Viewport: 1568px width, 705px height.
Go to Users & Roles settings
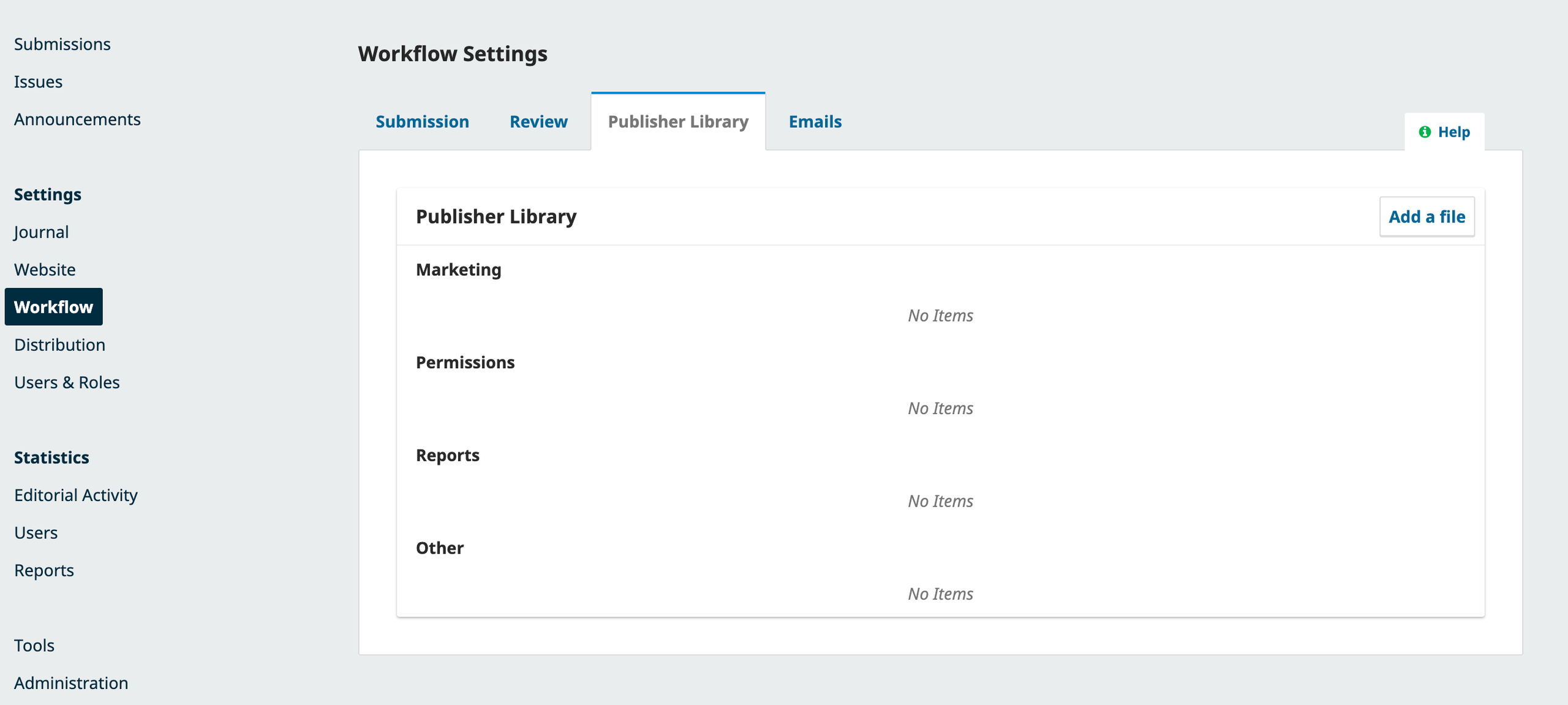point(67,382)
